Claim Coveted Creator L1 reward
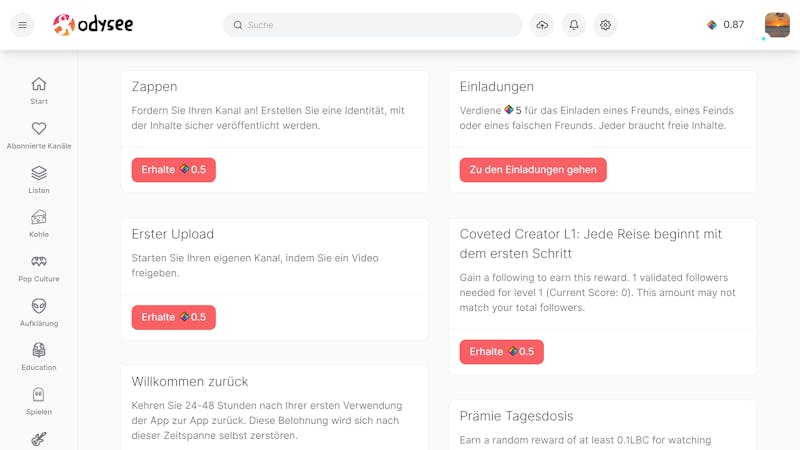The image size is (800, 450). point(502,352)
